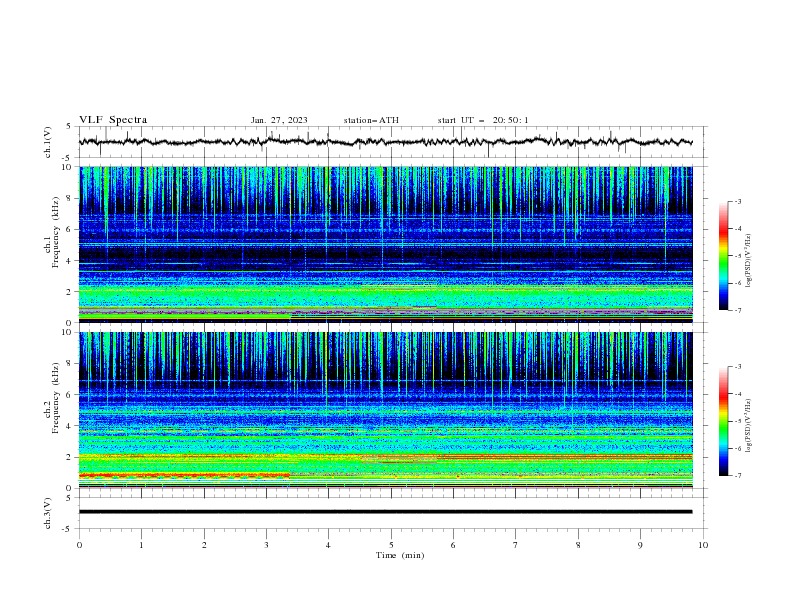792x612 pixels.
Task: Click the thick black ch.3 voltage trace
Action: (385, 512)
